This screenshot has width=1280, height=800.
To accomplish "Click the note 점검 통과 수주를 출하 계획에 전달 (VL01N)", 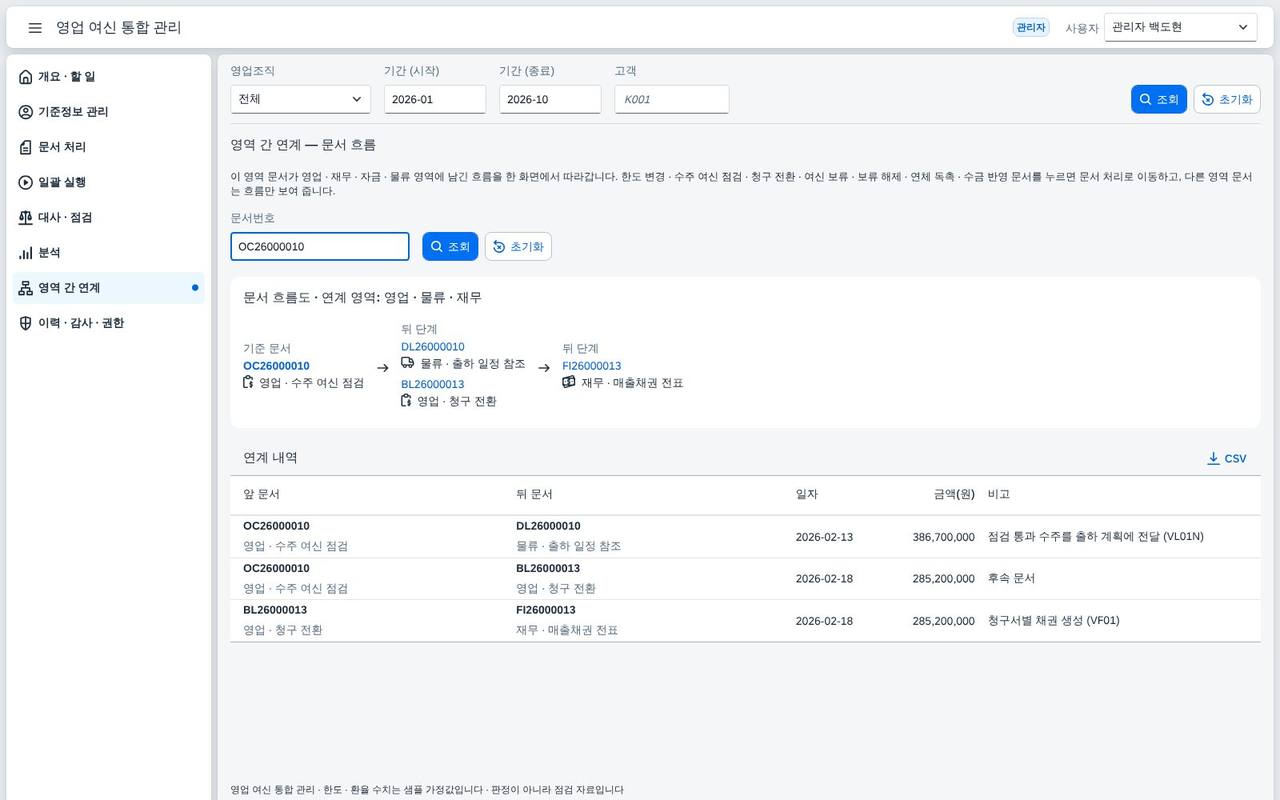I will pos(1096,537).
